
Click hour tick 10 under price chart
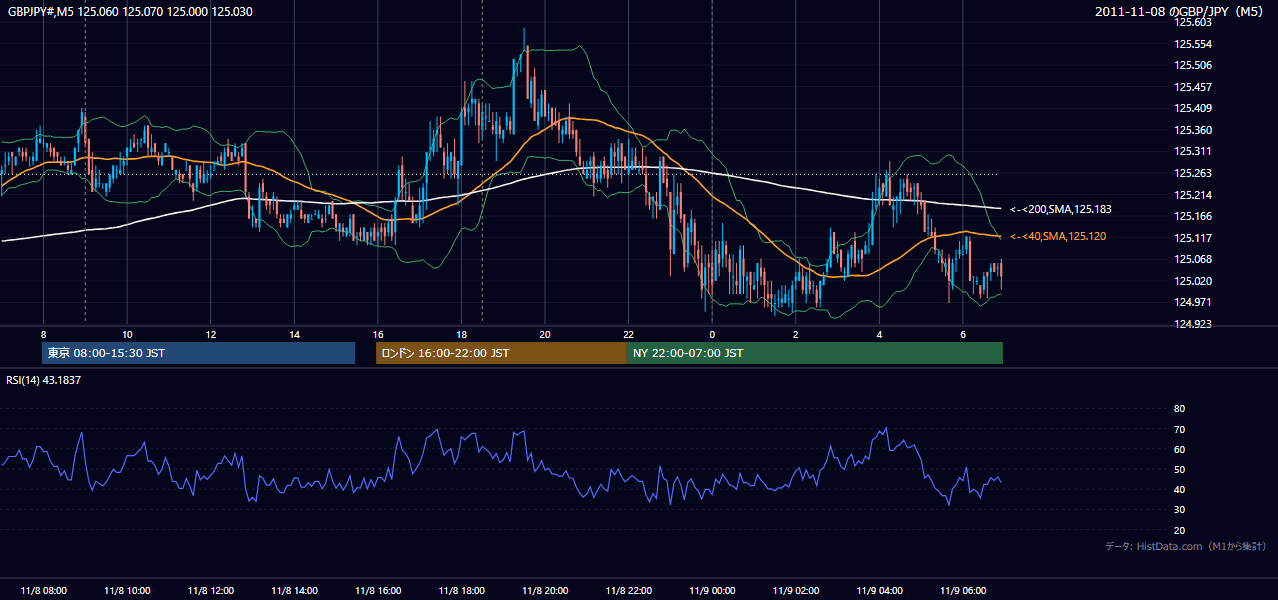coord(127,334)
